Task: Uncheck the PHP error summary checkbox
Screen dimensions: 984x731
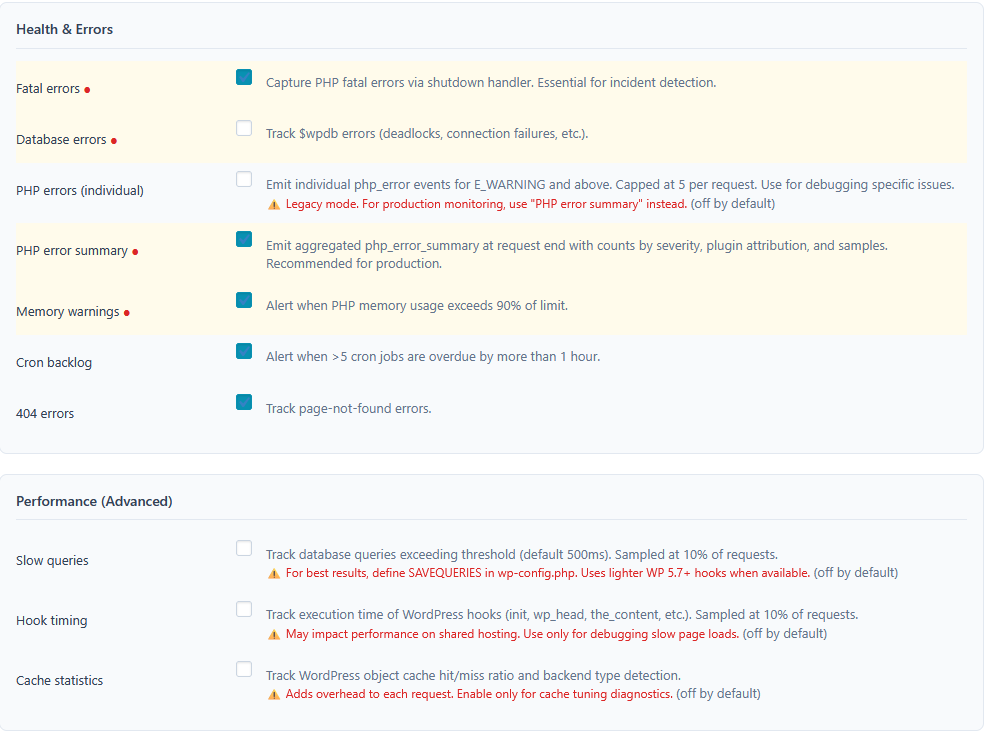Action: pyautogui.click(x=244, y=240)
